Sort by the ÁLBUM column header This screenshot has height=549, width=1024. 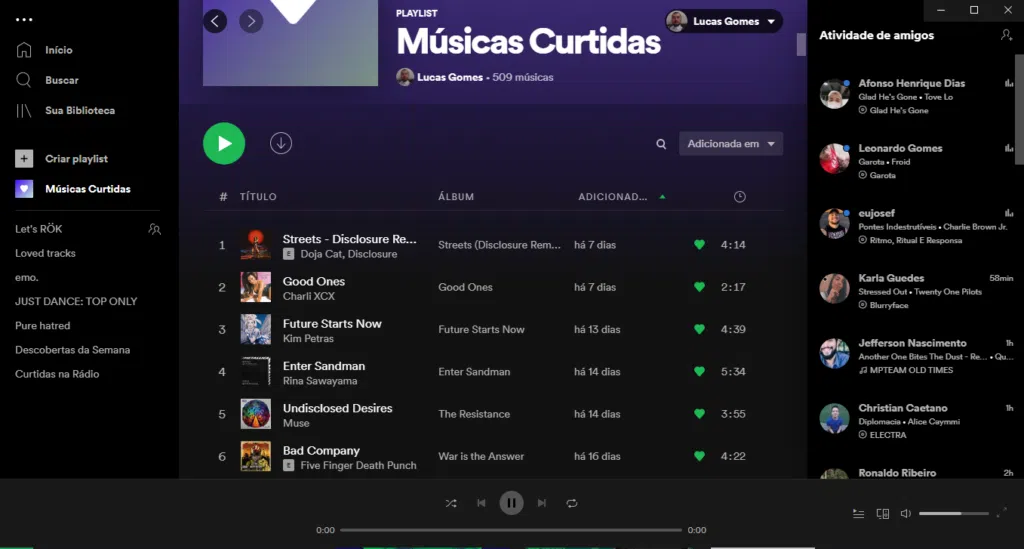pyautogui.click(x=456, y=196)
